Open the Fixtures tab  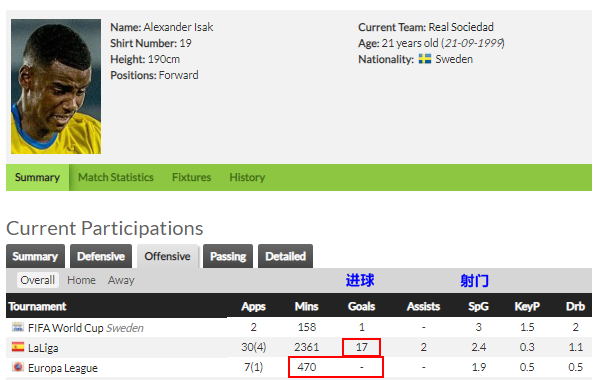click(x=191, y=177)
